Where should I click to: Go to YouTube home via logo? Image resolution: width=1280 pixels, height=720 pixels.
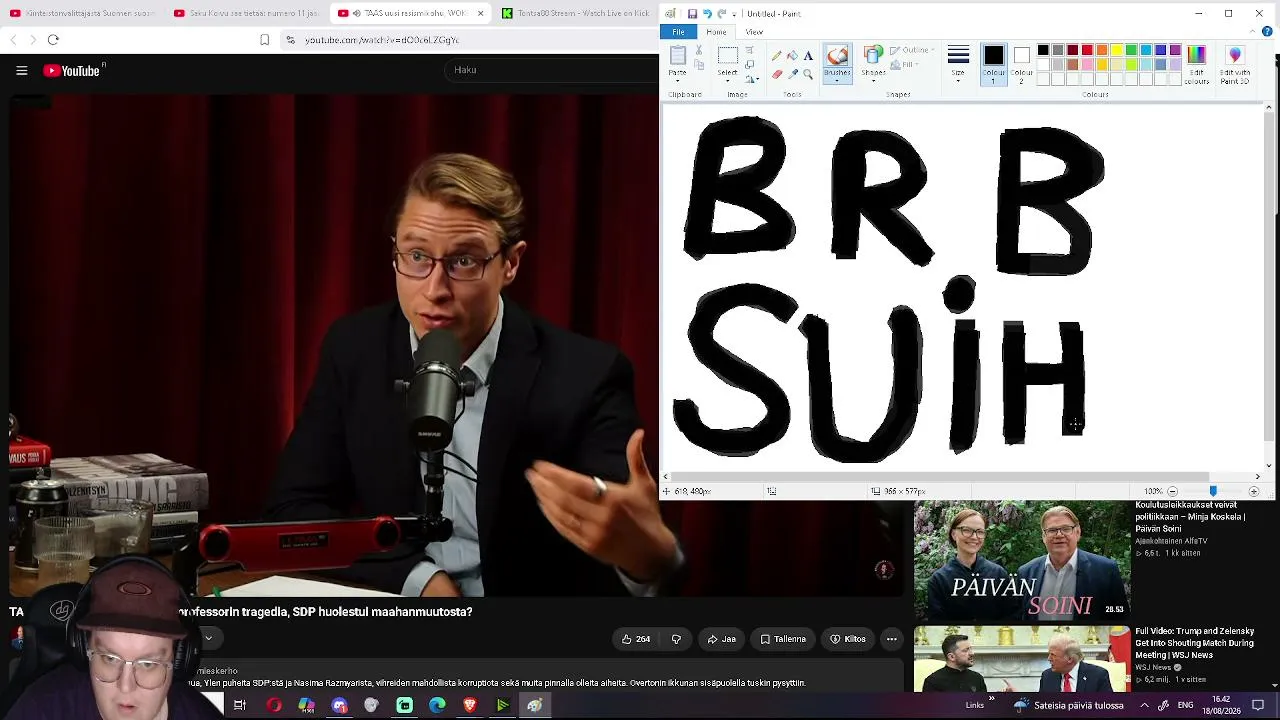click(72, 70)
